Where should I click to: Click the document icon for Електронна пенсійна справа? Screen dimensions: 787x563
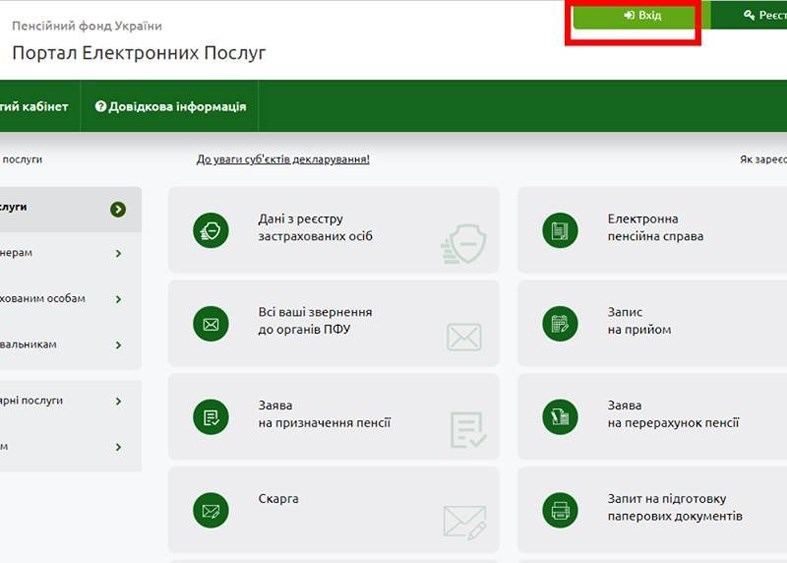click(560, 230)
